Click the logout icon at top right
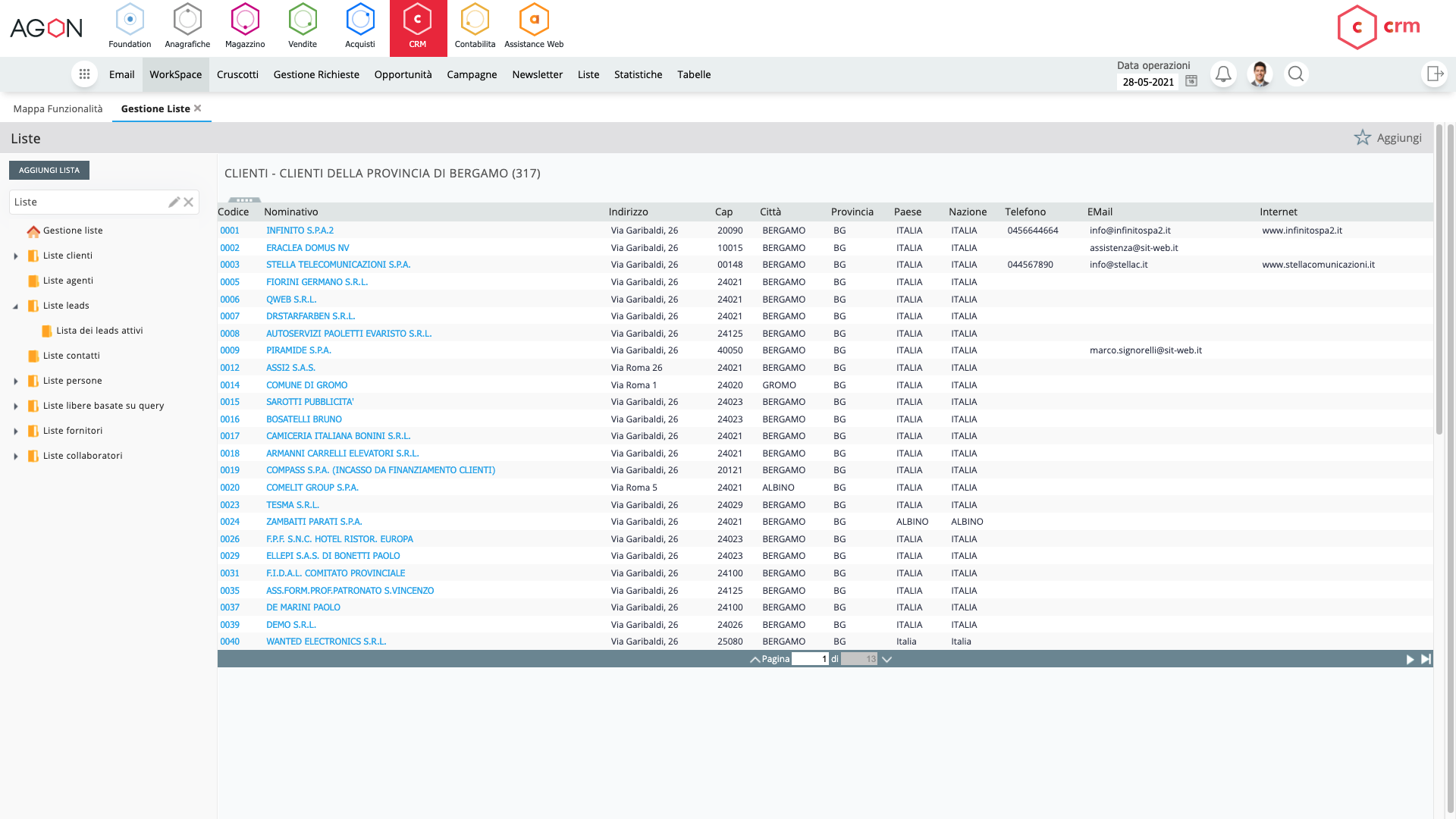This screenshot has height=819, width=1456. (x=1435, y=74)
